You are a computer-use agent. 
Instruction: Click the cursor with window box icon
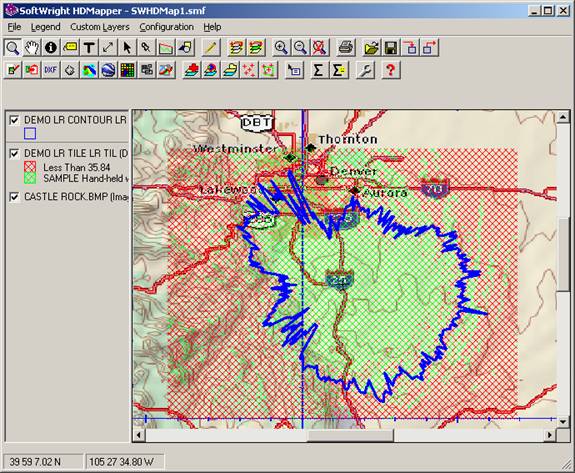point(294,70)
